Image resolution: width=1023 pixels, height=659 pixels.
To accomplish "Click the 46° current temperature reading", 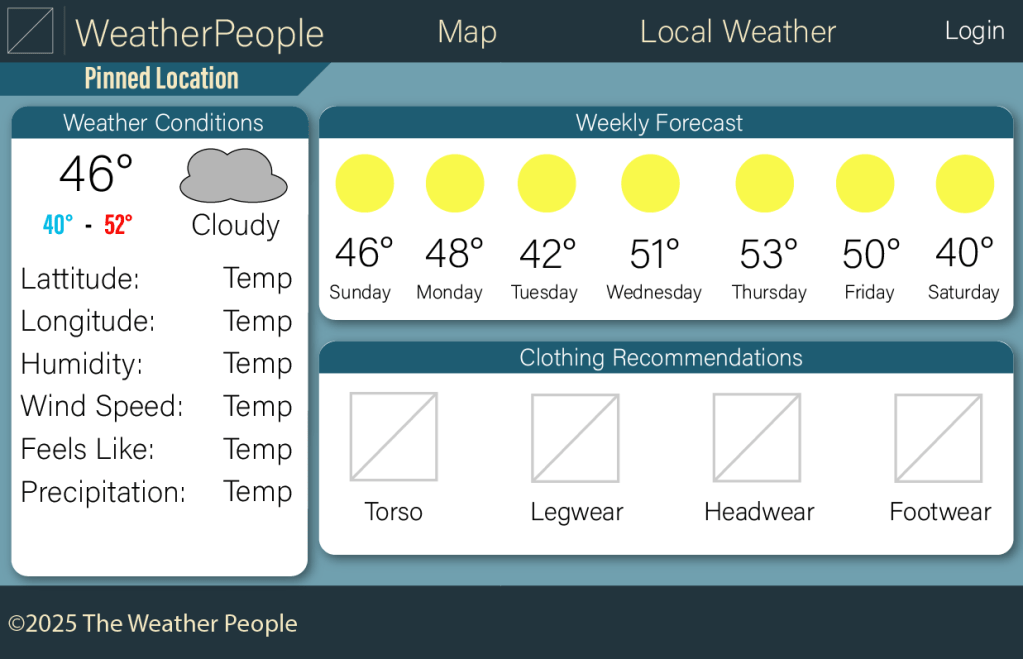I will coord(96,174).
